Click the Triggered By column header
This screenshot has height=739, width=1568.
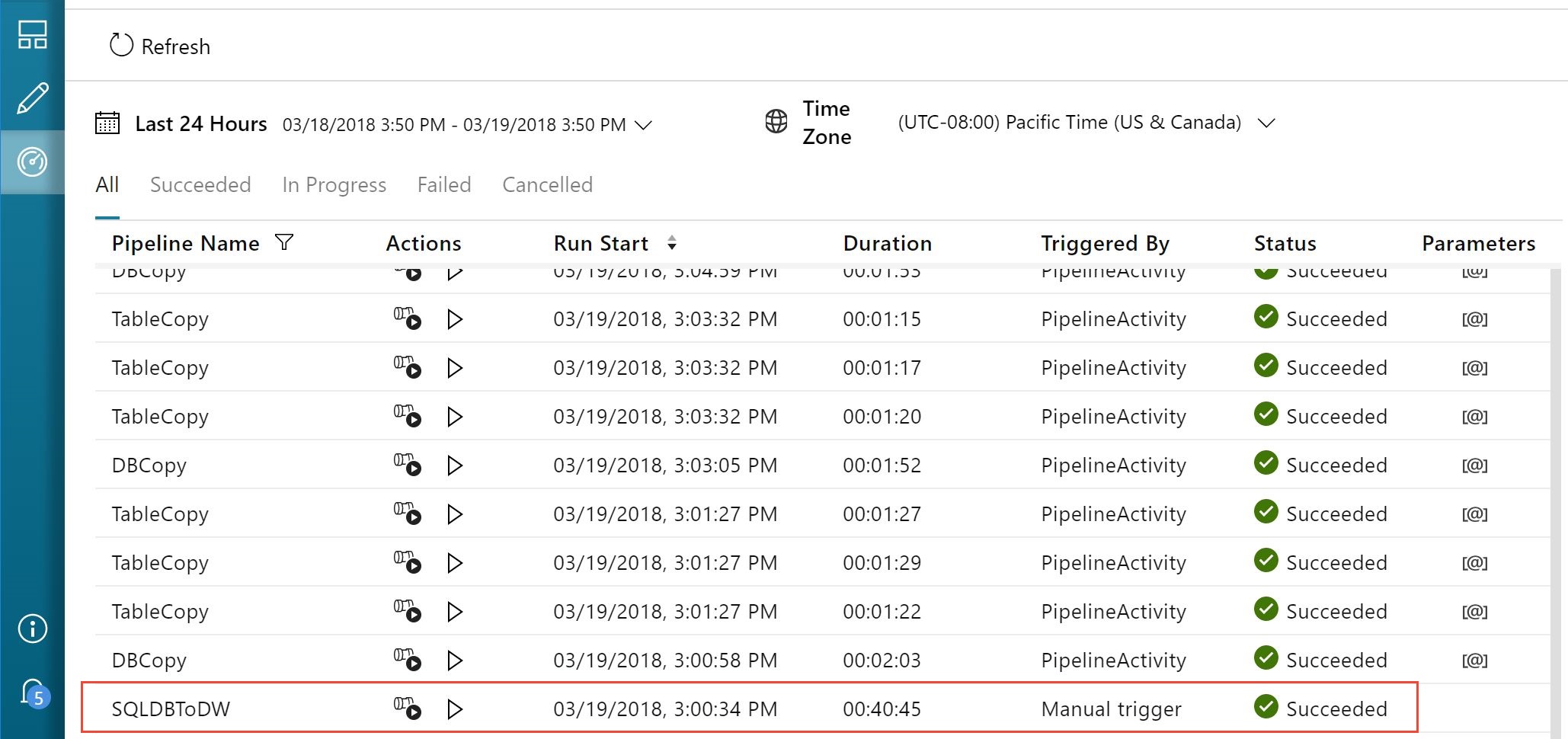pos(1105,243)
